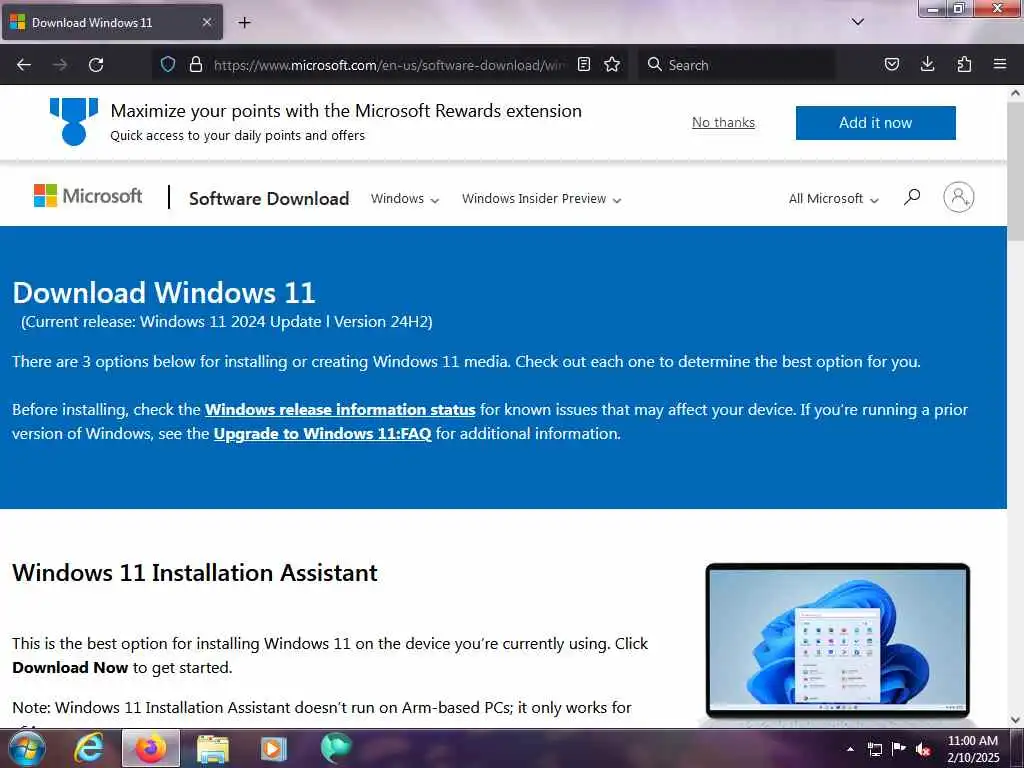
Task: List all tabs with the chevron button
Action: (857, 22)
